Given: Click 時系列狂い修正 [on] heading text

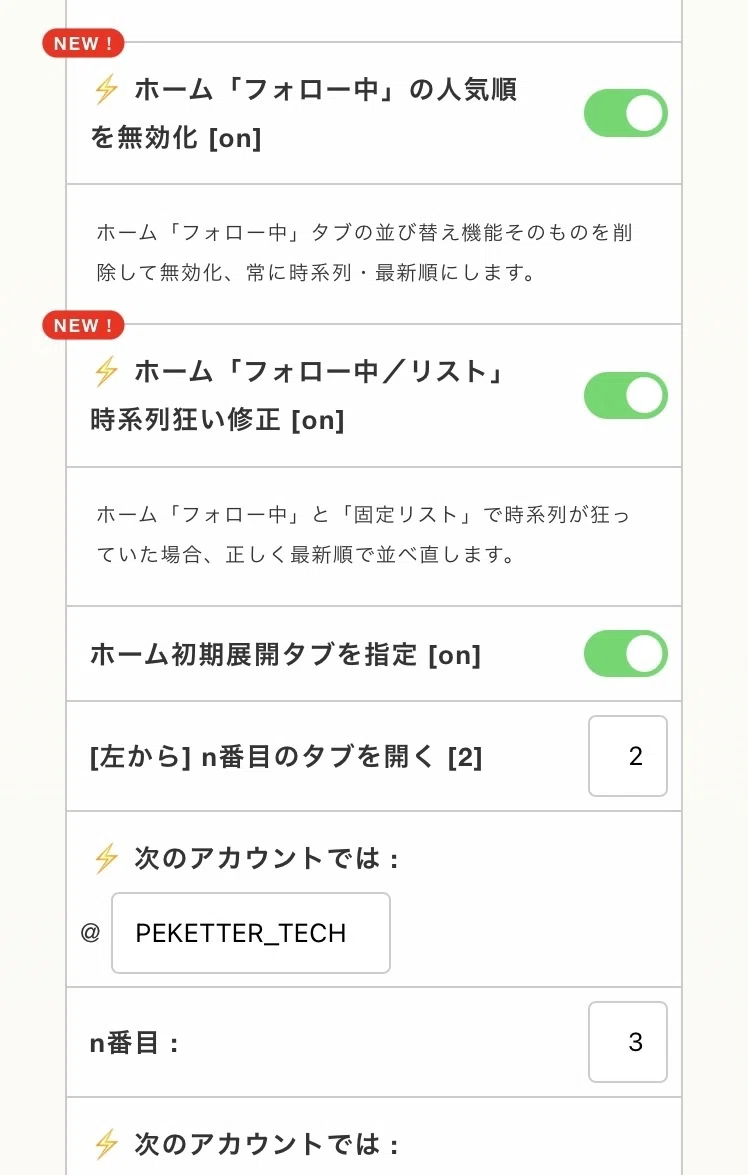Looking at the screenshot, I should [x=217, y=420].
